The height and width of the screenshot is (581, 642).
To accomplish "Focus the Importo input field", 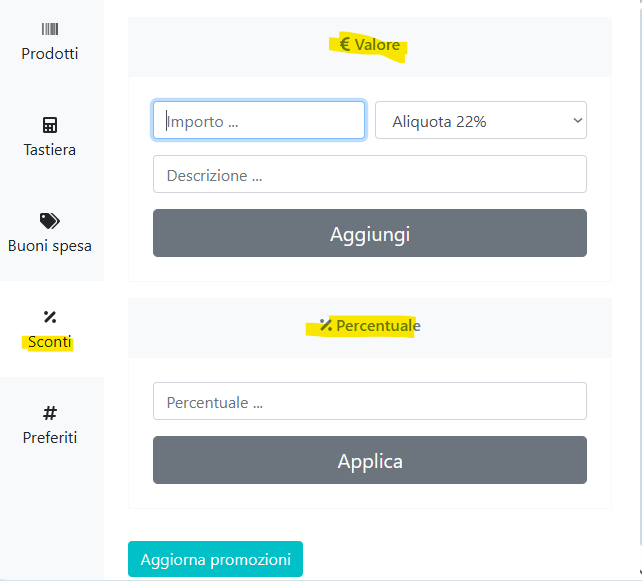I will (259, 121).
